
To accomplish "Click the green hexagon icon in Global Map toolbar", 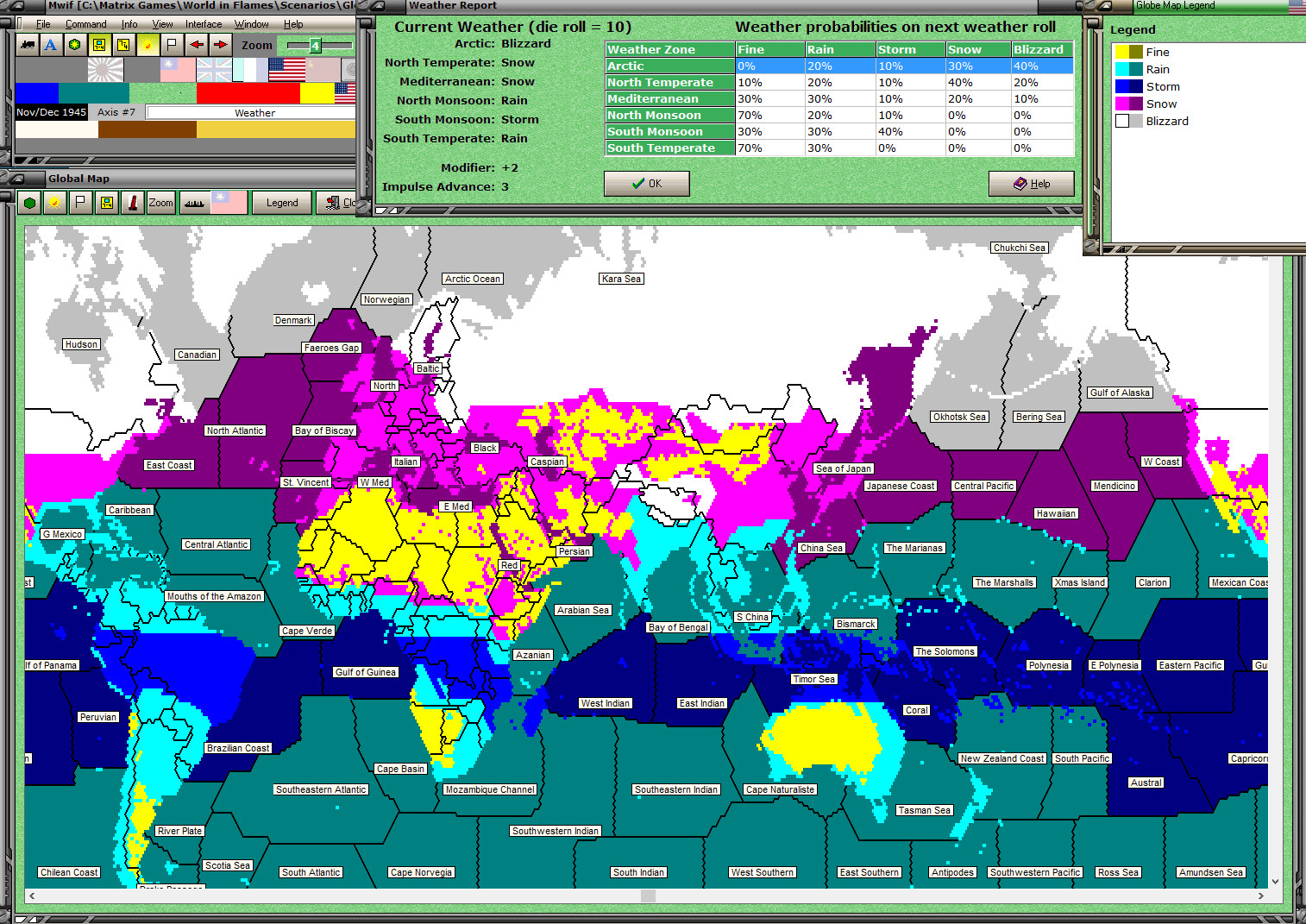I will [30, 203].
